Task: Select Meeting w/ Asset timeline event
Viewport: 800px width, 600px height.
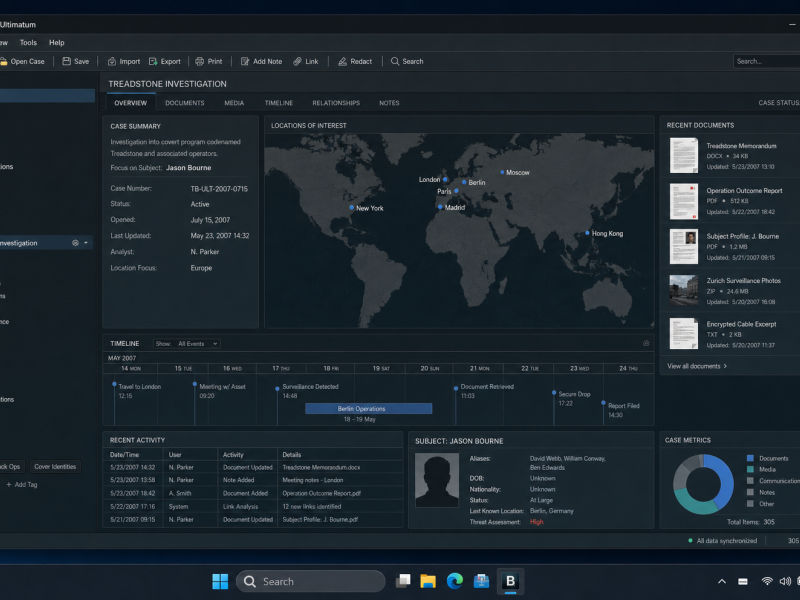Action: (x=222, y=391)
